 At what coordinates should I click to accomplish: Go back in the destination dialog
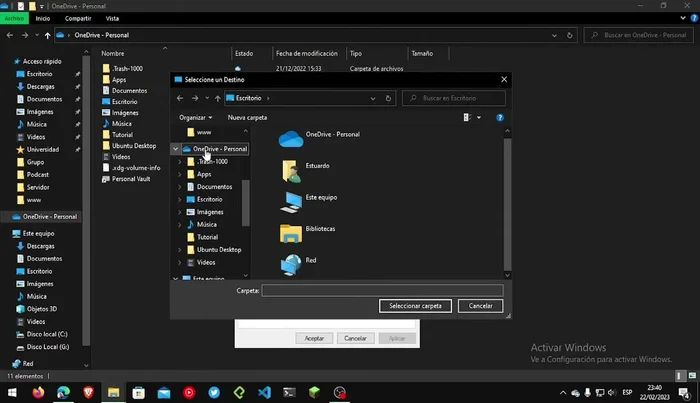(180, 98)
